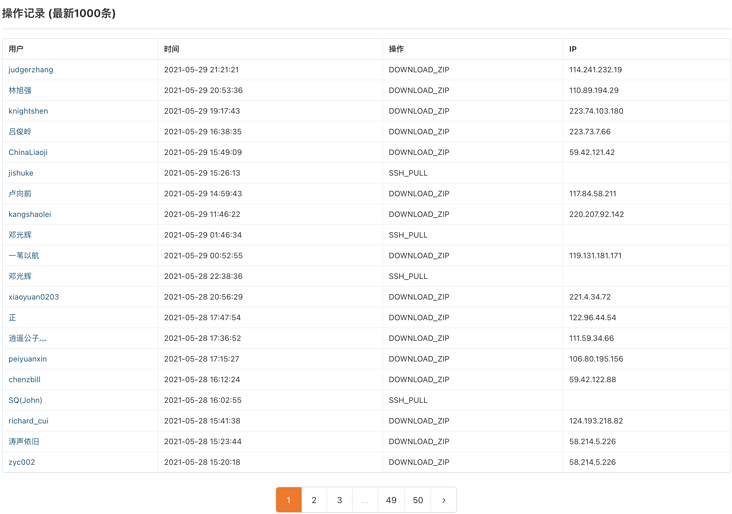
Task: Select timestamp 2021-05-28 16:02:55
Action: coord(203,400)
